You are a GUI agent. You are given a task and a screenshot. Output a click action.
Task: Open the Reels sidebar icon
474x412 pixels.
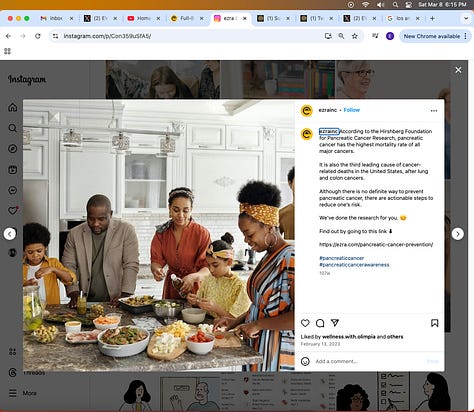coord(13,170)
